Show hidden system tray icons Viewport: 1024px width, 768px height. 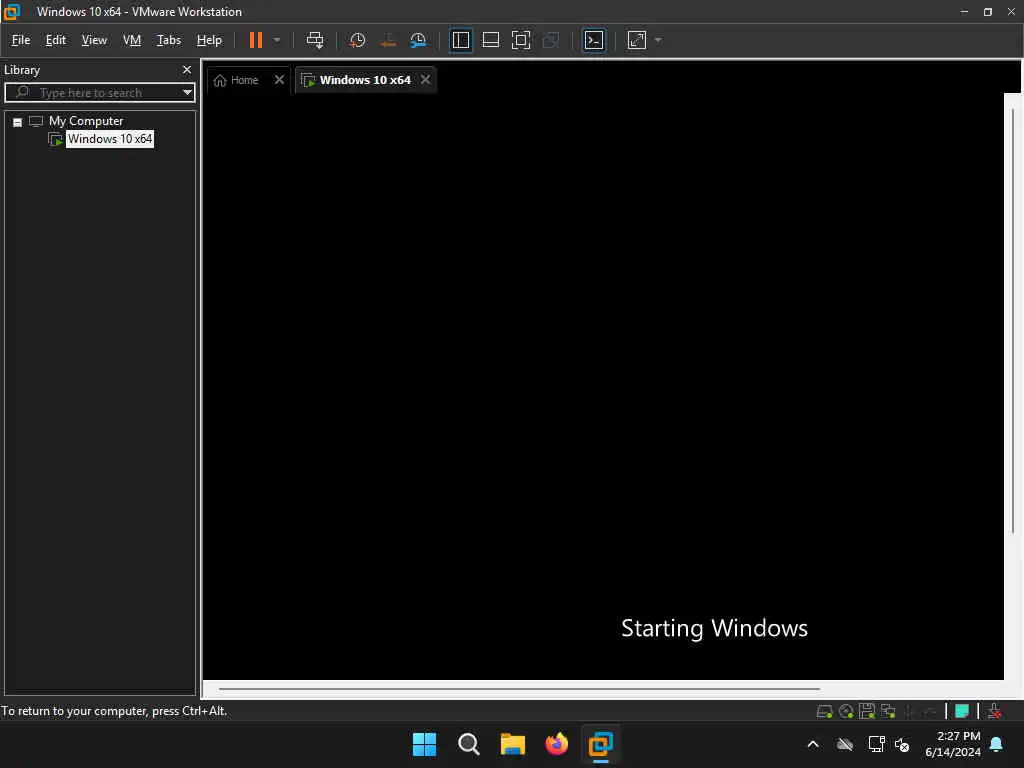(813, 744)
